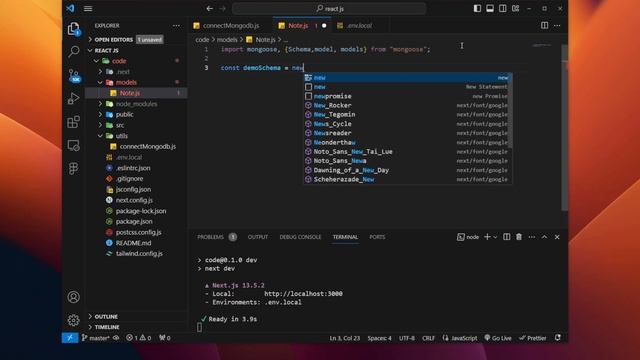This screenshot has height=360, width=640.
Task: Open Run and Debug view
Action: pyautogui.click(x=73, y=98)
